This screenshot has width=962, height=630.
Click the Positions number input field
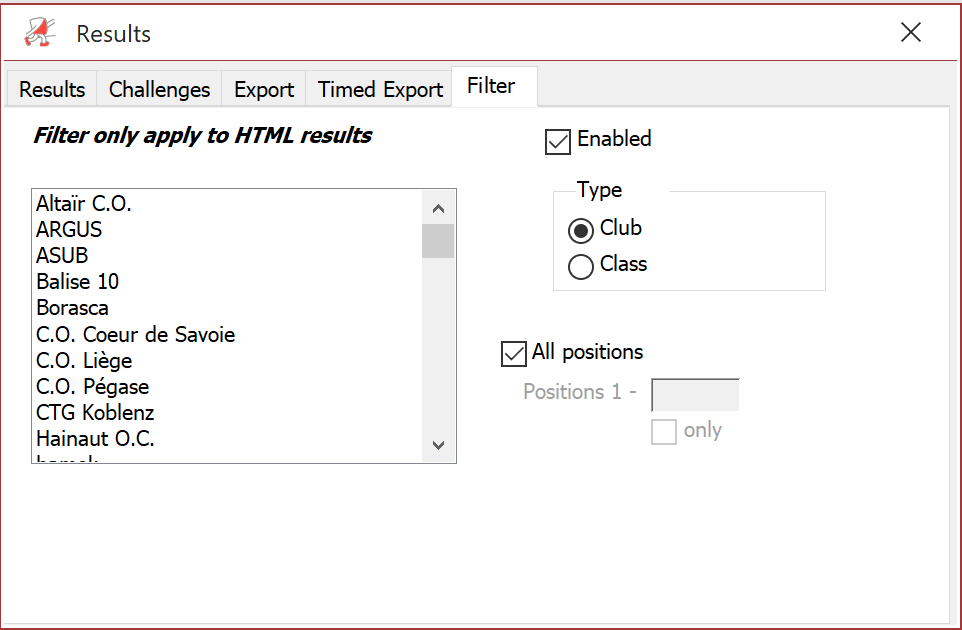pyautogui.click(x=695, y=394)
